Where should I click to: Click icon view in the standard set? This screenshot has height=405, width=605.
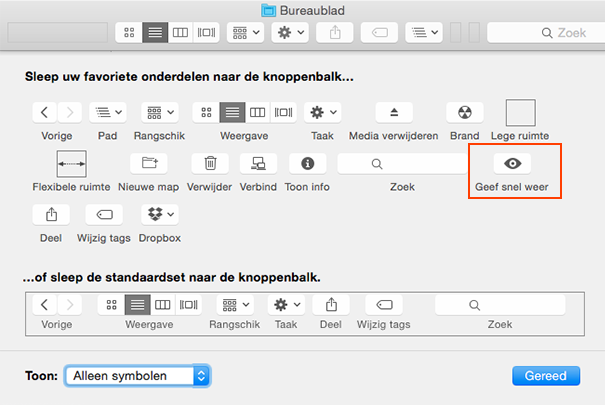tap(112, 305)
